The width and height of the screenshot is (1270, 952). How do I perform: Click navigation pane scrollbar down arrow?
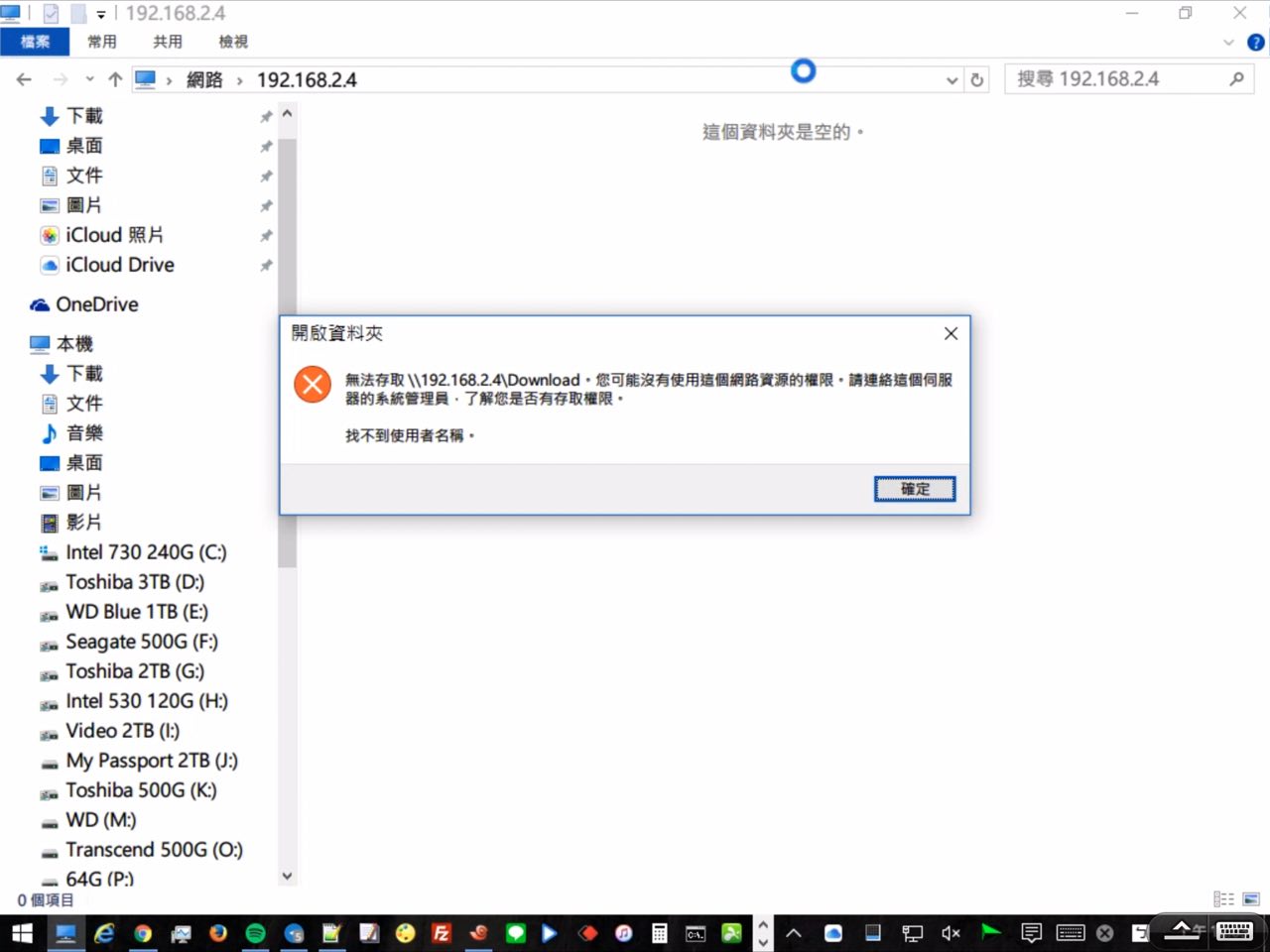[x=287, y=876]
